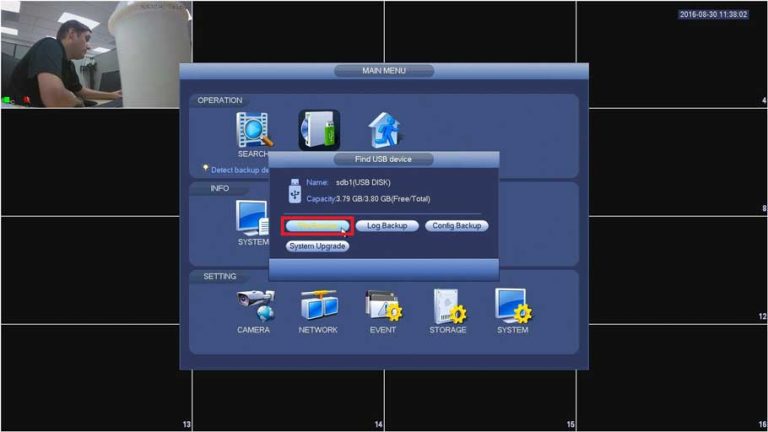Image resolution: width=768 pixels, height=432 pixels.
Task: Open NETWORK settings icon
Action: [319, 305]
